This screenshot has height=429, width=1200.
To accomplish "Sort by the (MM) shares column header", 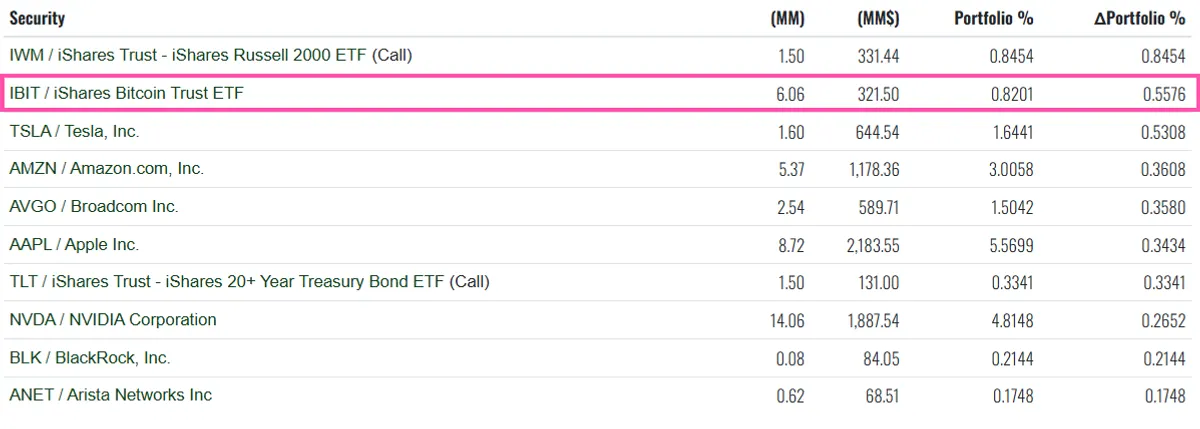I will 788,18.
